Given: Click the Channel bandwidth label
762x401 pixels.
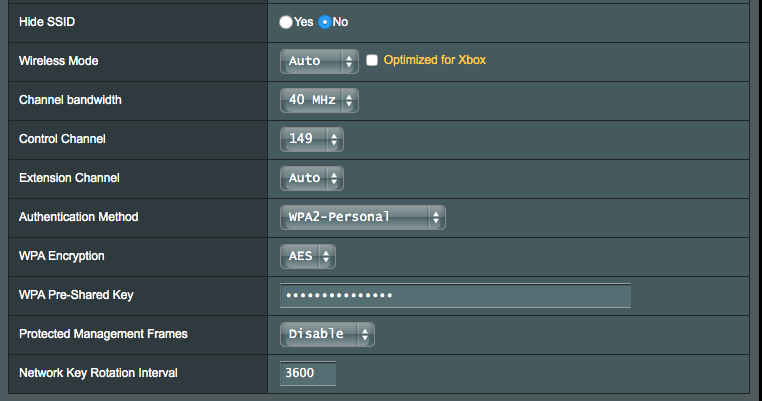Looking at the screenshot, I should coord(69,100).
